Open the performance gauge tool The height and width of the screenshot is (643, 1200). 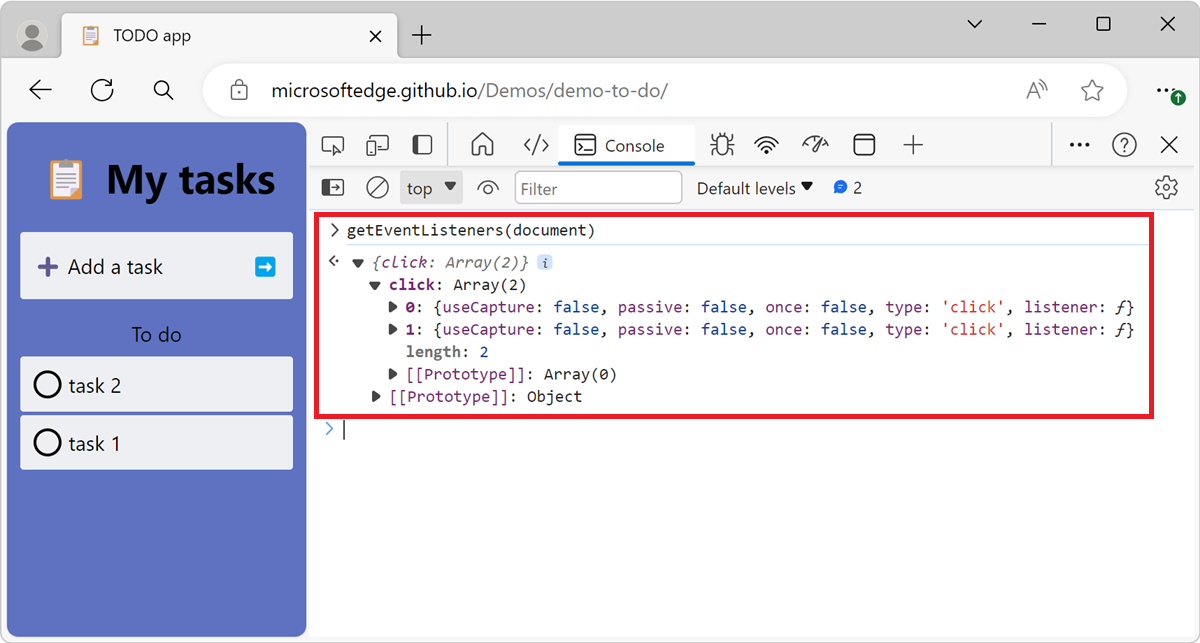(x=815, y=144)
